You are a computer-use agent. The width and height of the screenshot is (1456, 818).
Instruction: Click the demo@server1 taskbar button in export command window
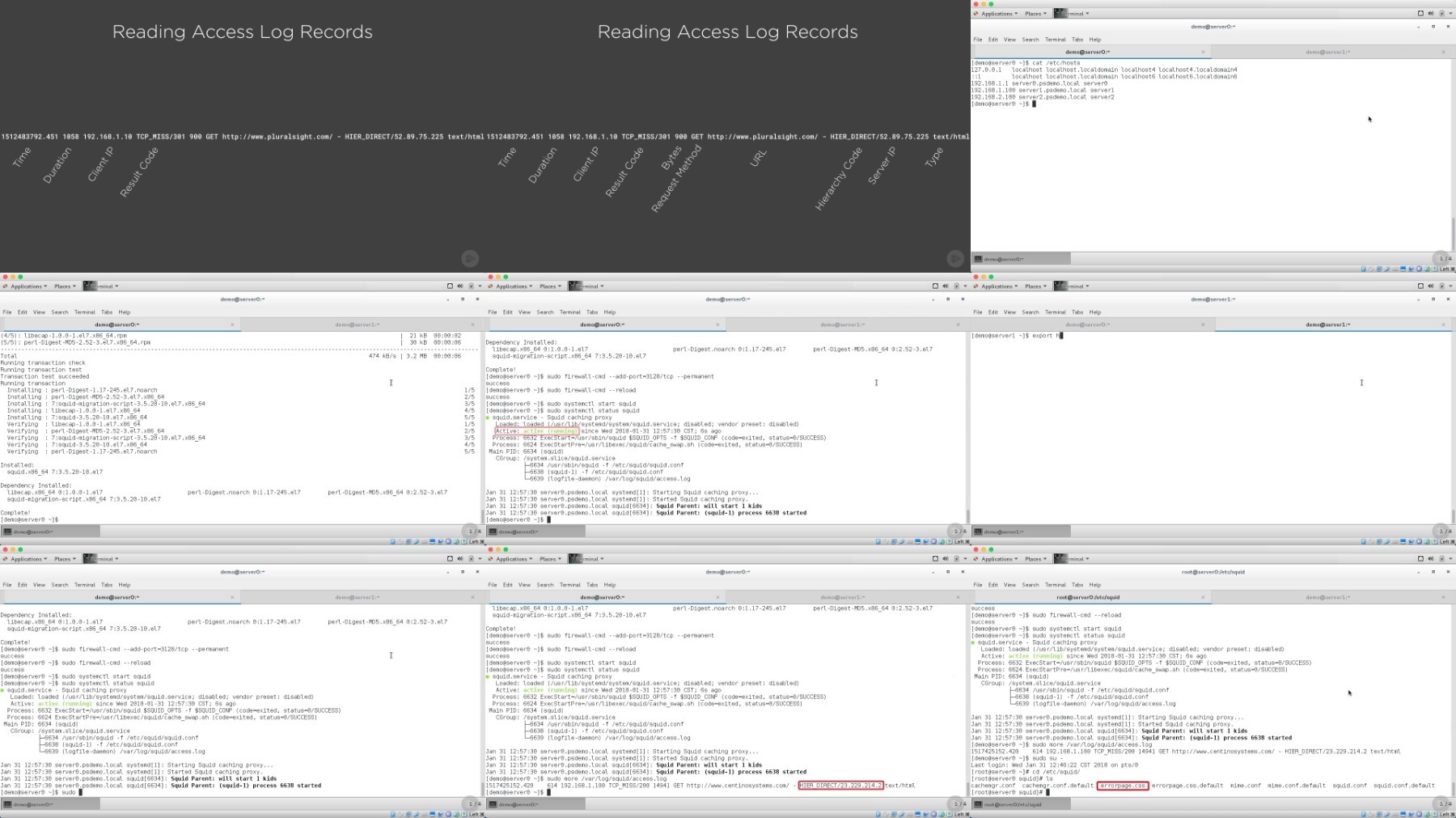coord(1022,532)
